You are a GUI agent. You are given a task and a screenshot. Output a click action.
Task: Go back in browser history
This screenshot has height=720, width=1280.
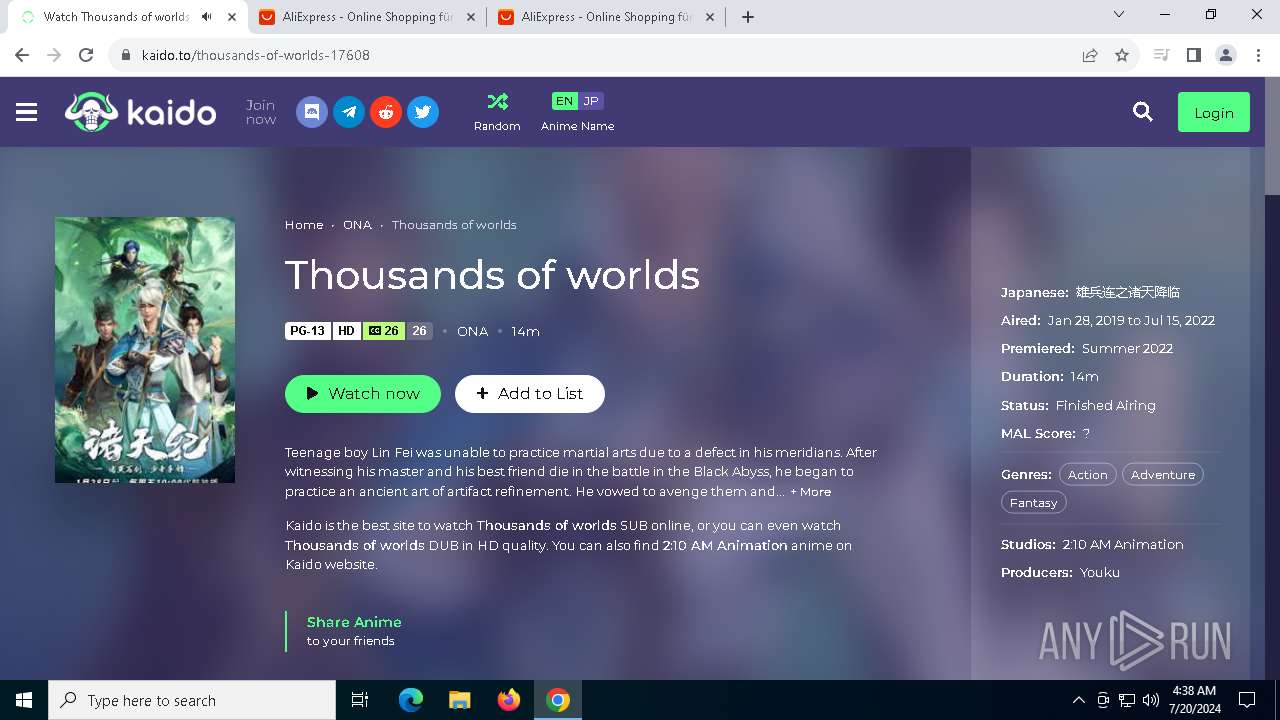click(22, 55)
